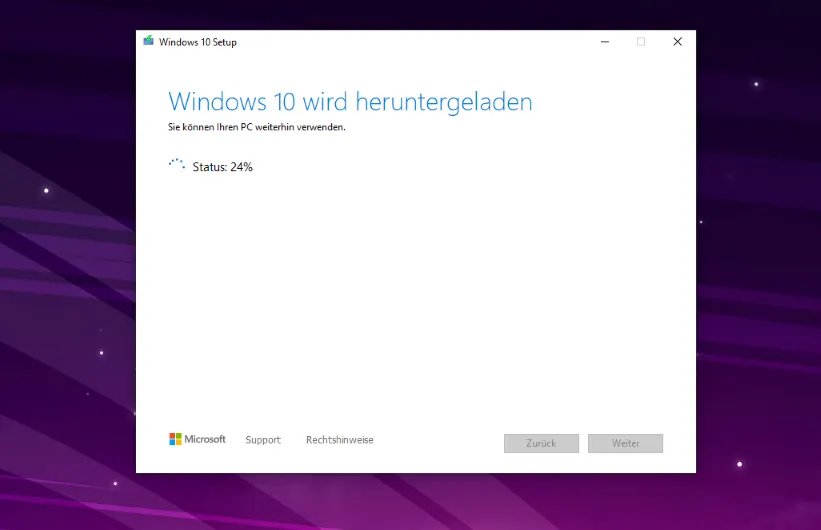Click text Sie können Ihren PC weiterhin verwenden
This screenshot has height=530, width=821.
(257, 127)
